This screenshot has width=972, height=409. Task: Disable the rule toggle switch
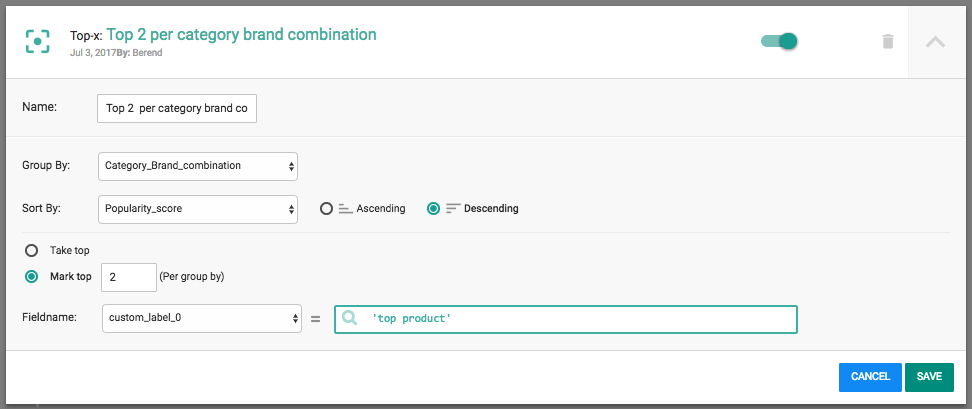(779, 41)
